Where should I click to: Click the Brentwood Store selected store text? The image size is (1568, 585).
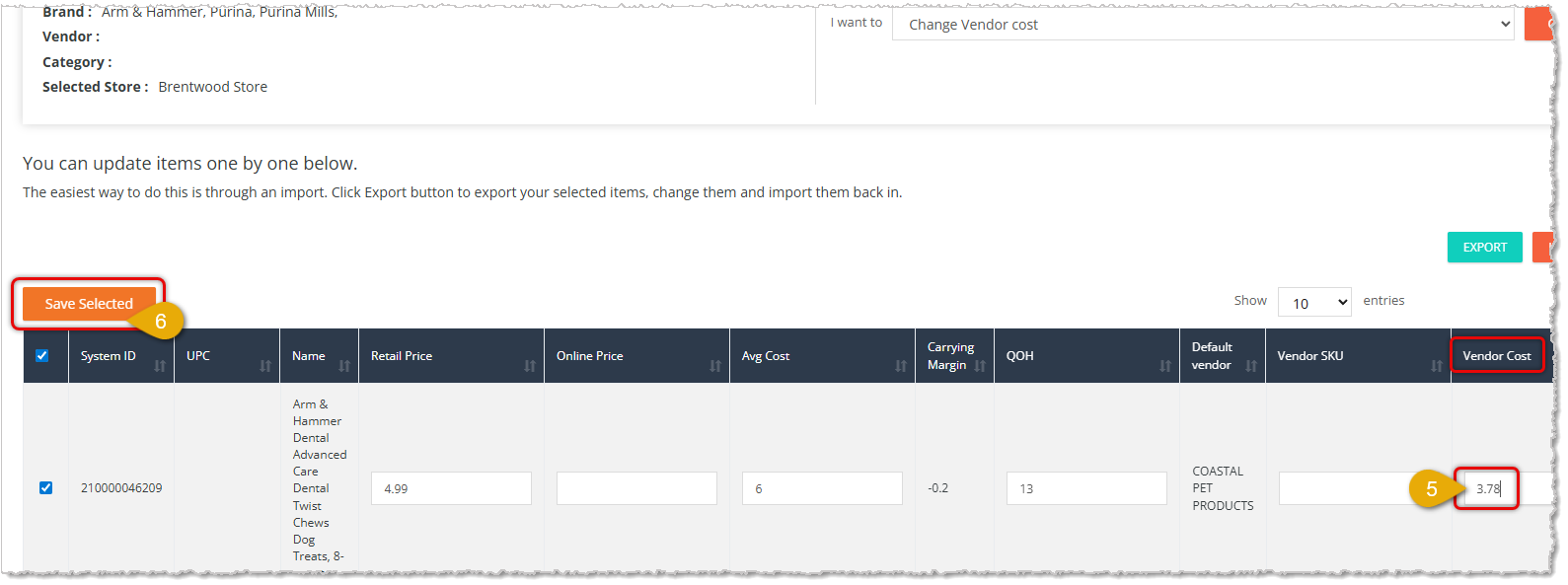click(213, 87)
